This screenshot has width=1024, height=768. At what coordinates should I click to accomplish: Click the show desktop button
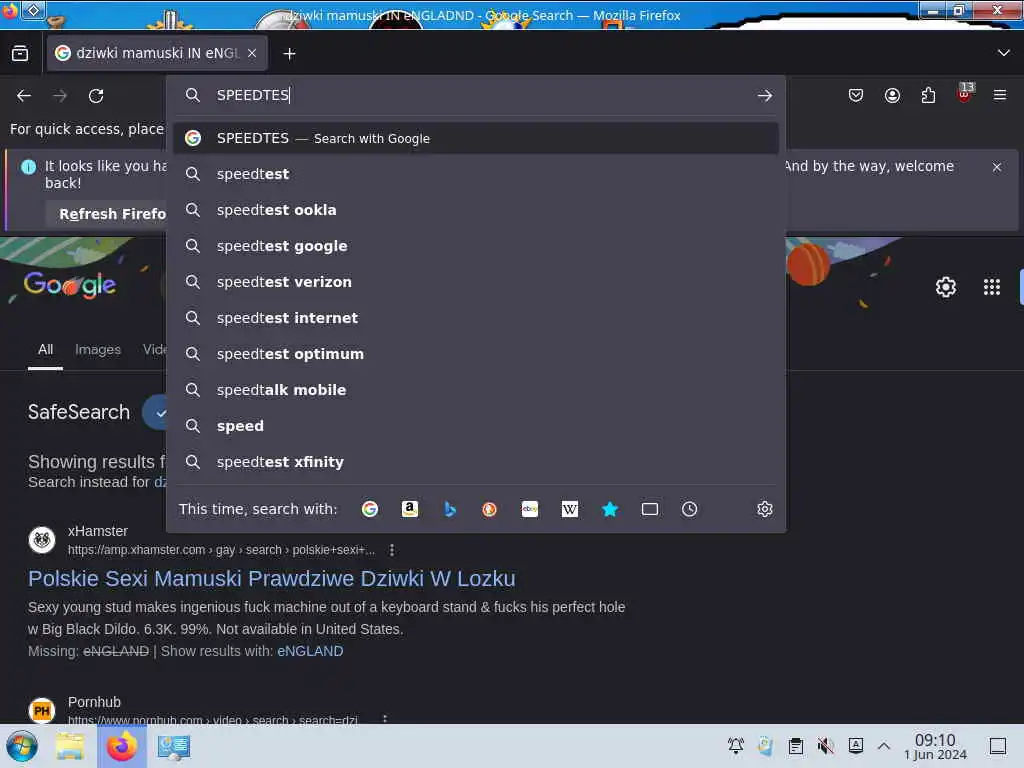[997, 746]
